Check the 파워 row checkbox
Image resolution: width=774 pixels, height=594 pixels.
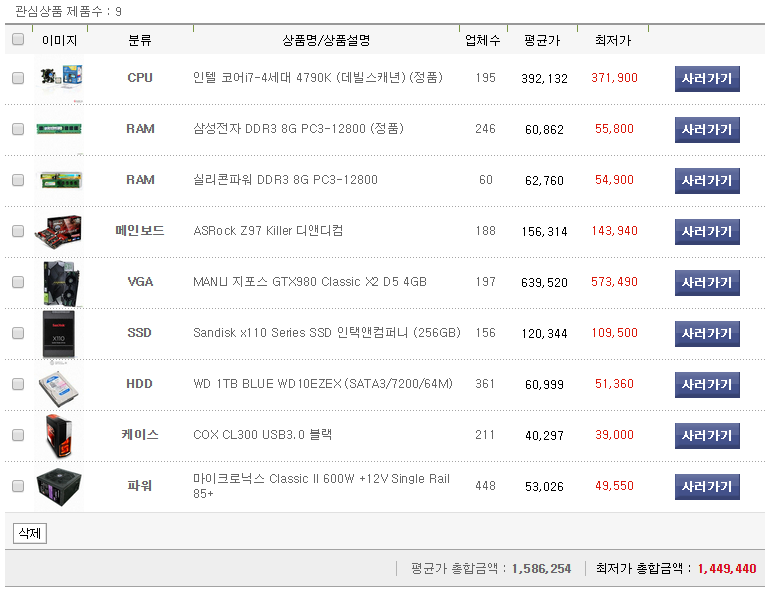click(x=18, y=486)
